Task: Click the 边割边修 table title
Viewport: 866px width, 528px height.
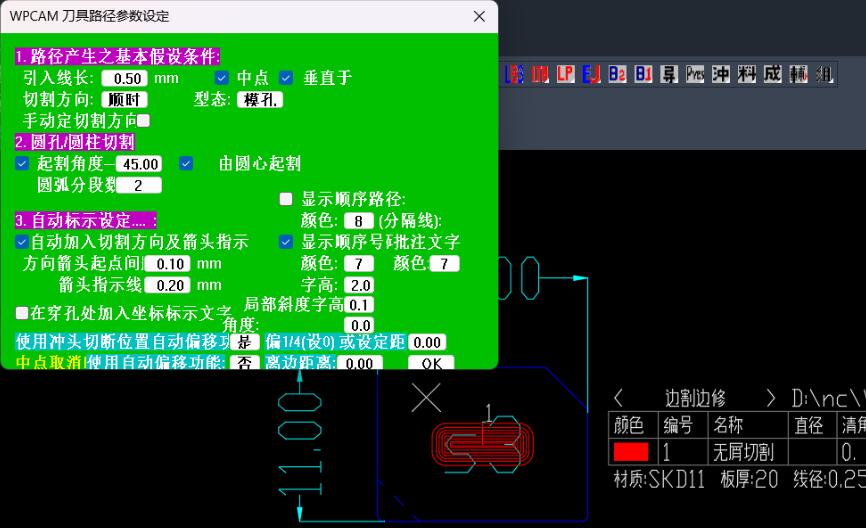Action: (695, 398)
